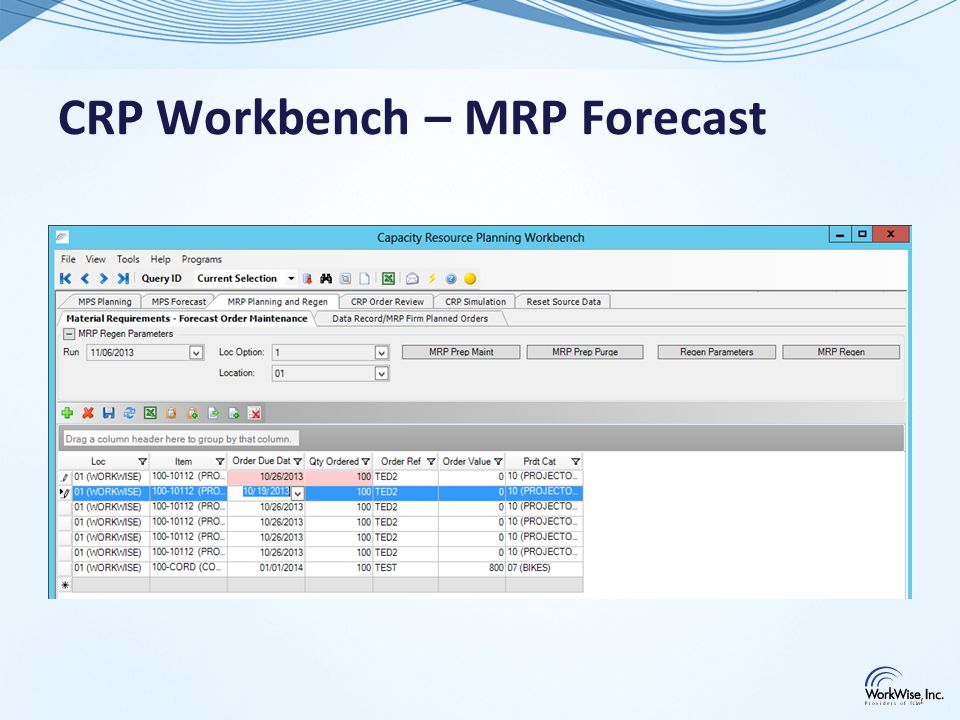Image resolution: width=960 pixels, height=720 pixels.
Task: Refresh the grid with blue arrows icon
Action: point(129,413)
